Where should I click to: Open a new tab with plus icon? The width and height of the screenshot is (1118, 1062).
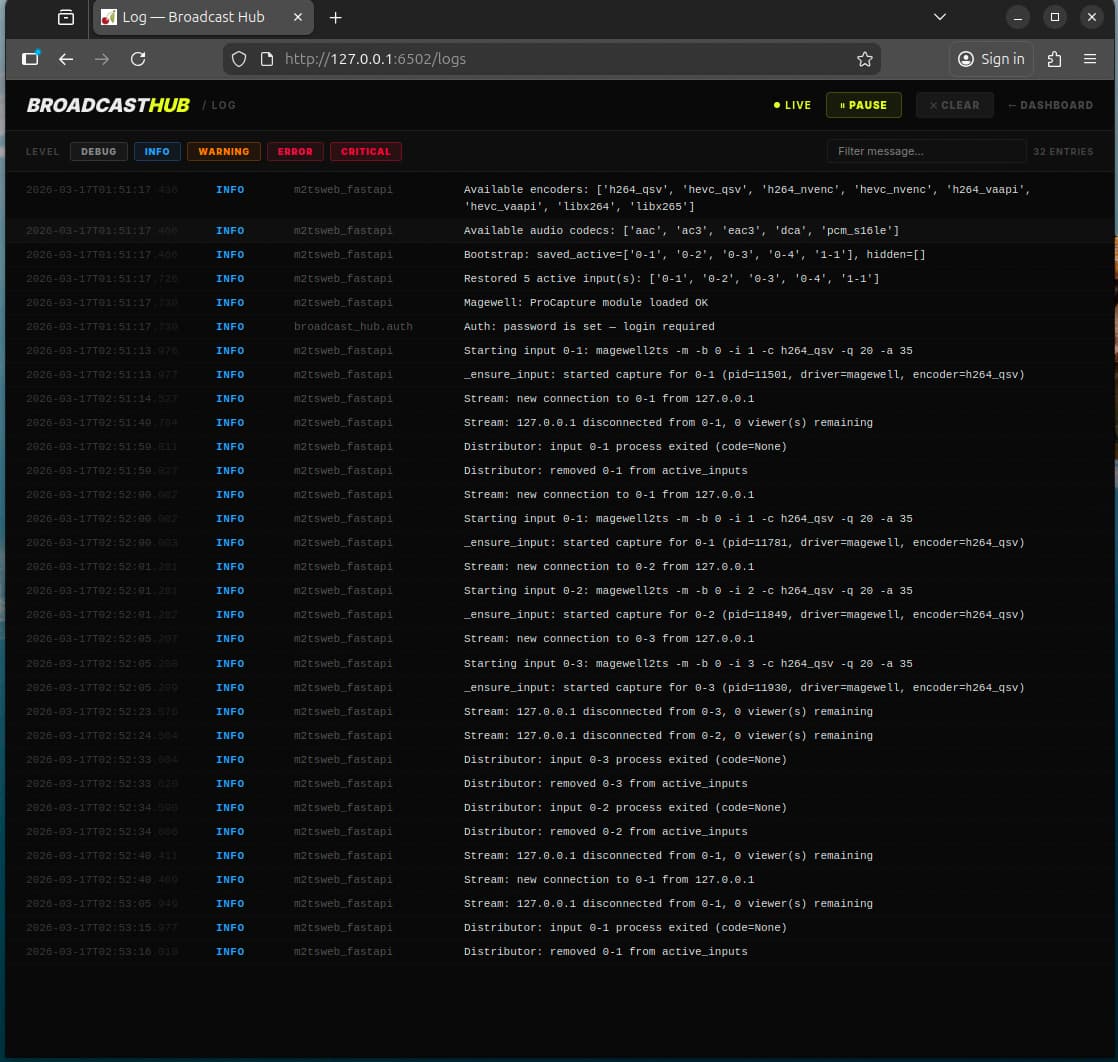click(x=335, y=18)
